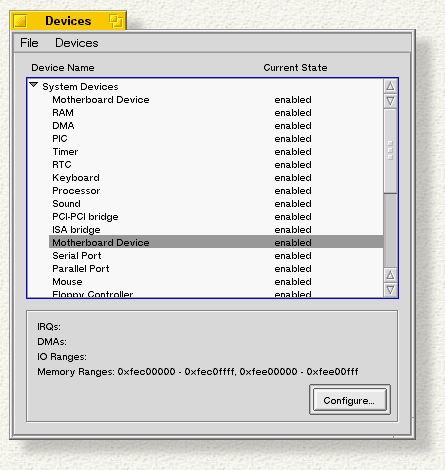
Task: Select the PCI-PCI bridge entry
Action: pyautogui.click(x=216, y=217)
